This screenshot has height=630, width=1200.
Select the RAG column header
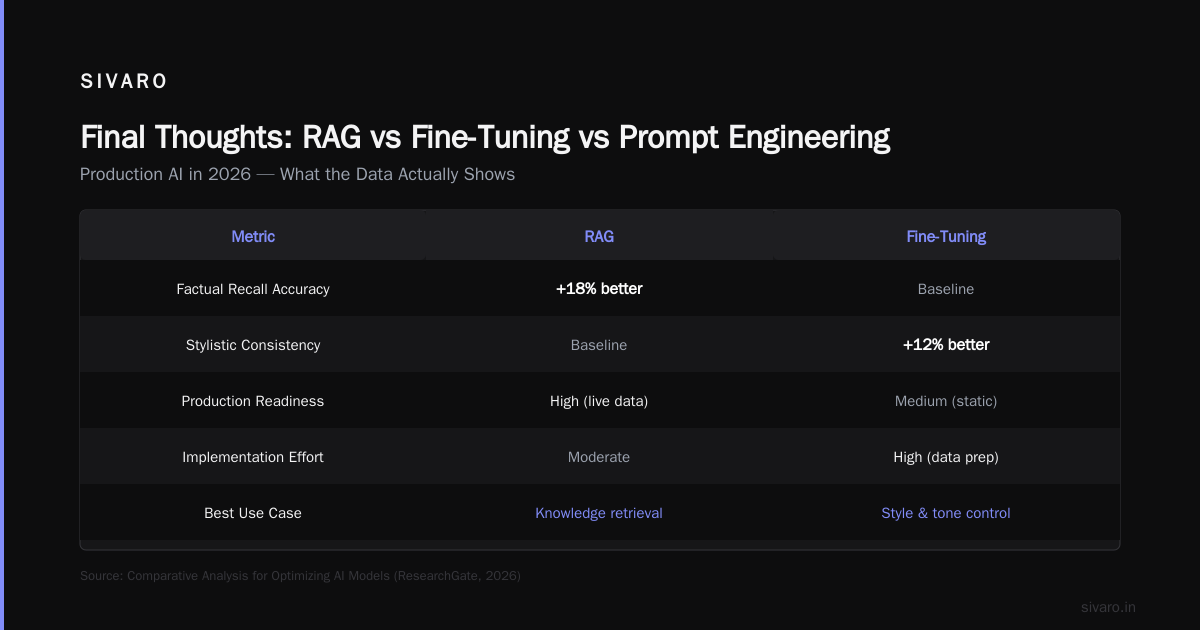coord(599,237)
